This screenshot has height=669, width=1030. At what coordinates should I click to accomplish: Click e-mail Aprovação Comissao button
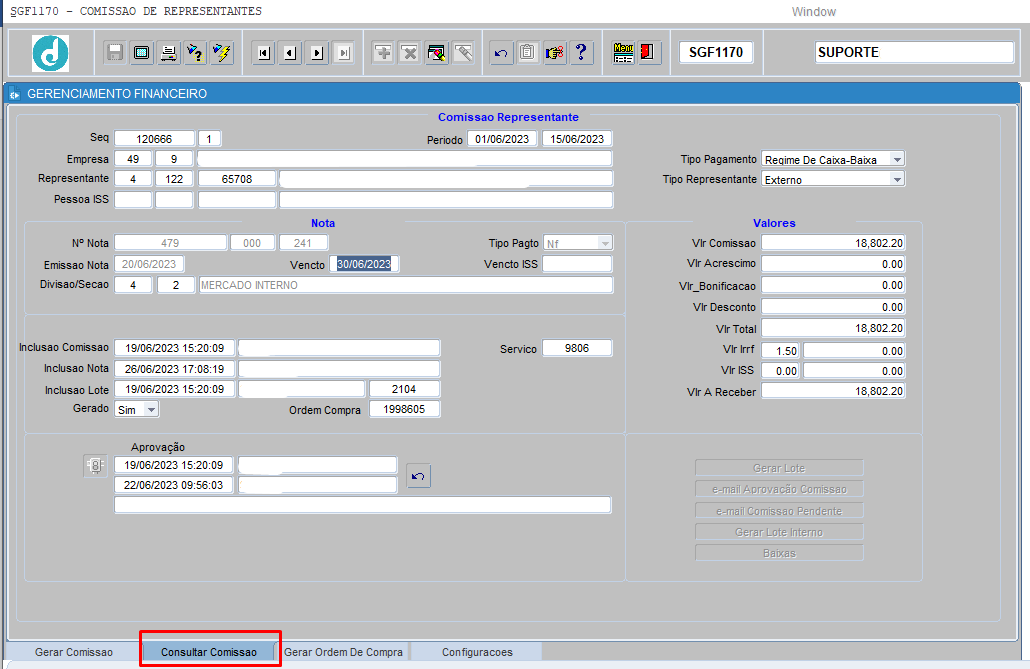779,489
